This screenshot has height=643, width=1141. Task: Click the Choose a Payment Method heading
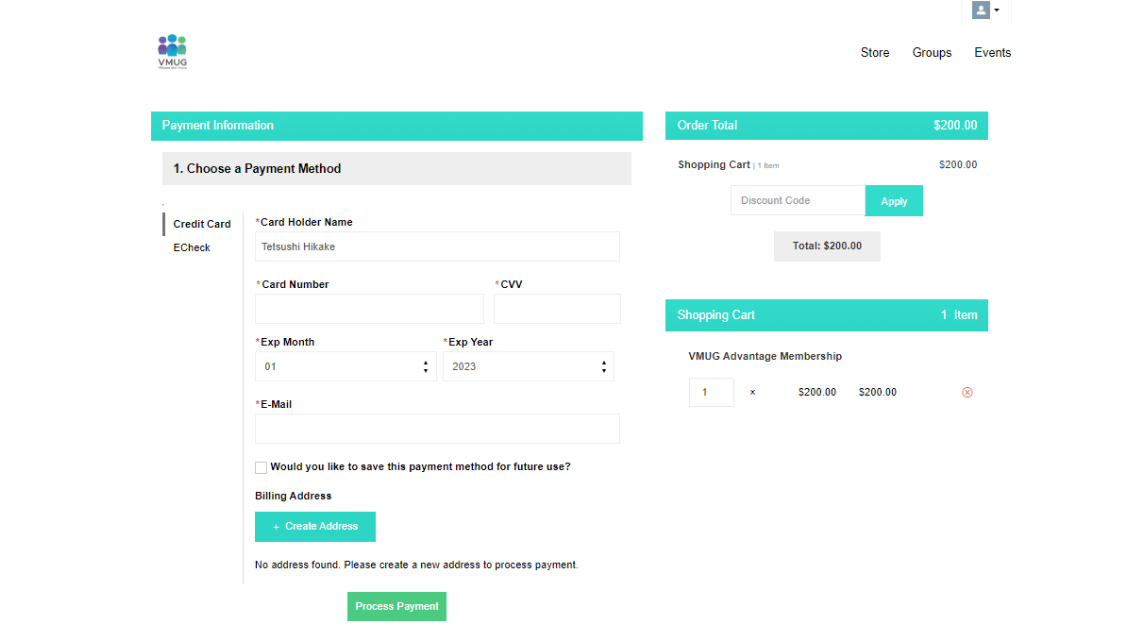click(x=397, y=169)
